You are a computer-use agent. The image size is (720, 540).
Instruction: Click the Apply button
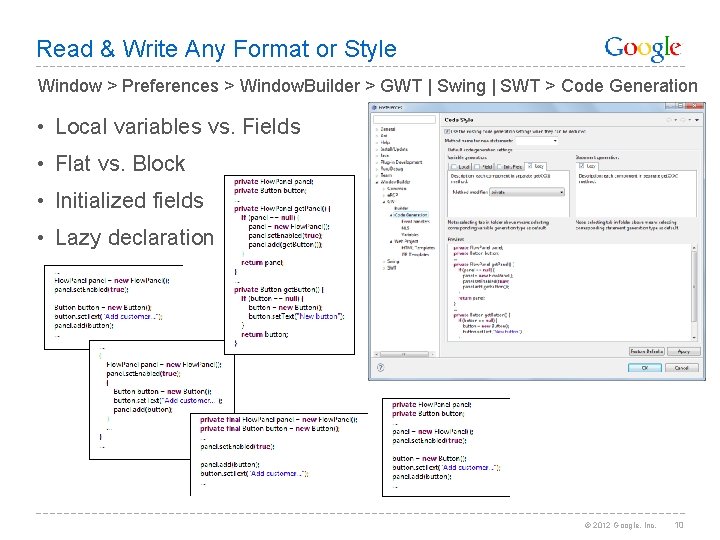click(684, 351)
